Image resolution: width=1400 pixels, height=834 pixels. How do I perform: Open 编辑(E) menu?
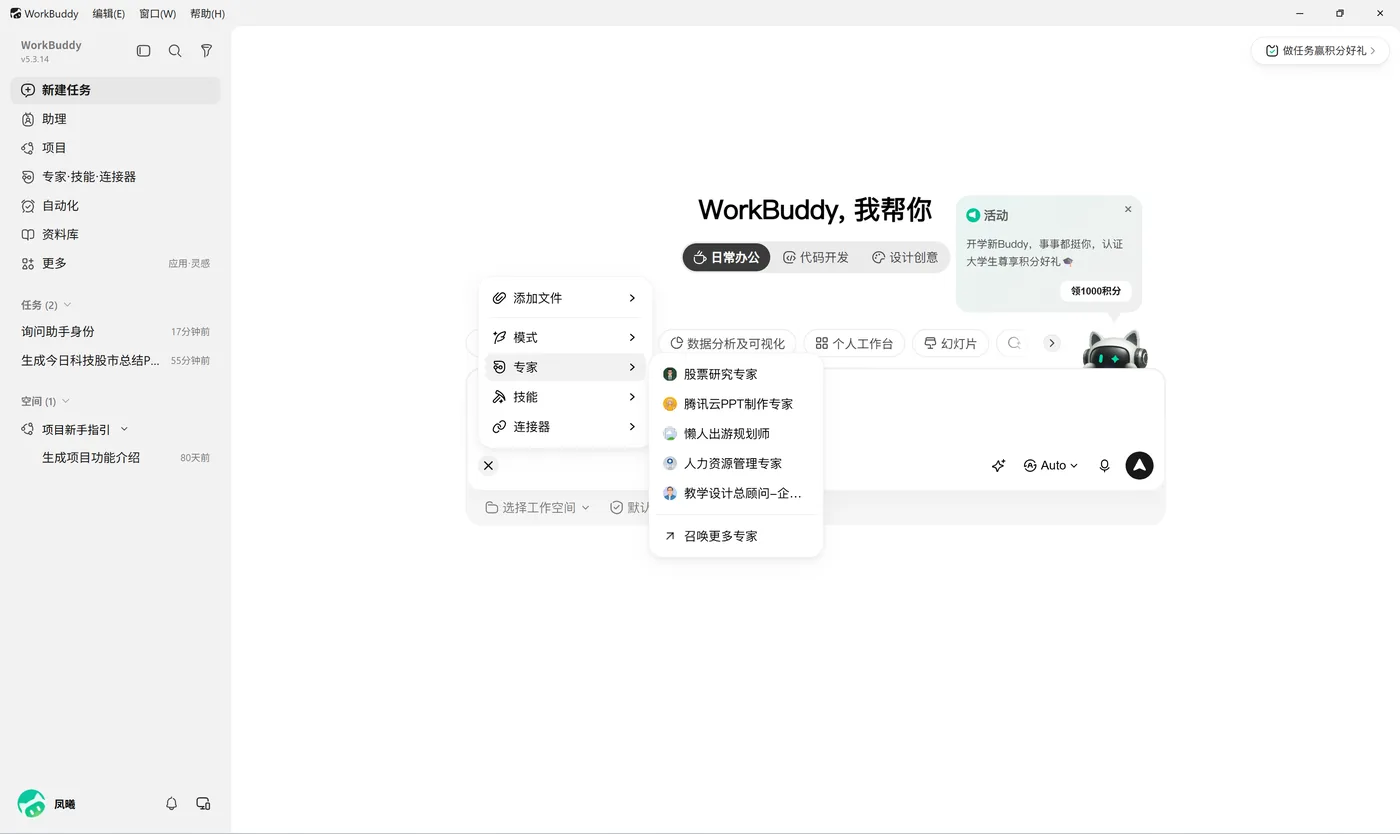[109, 14]
